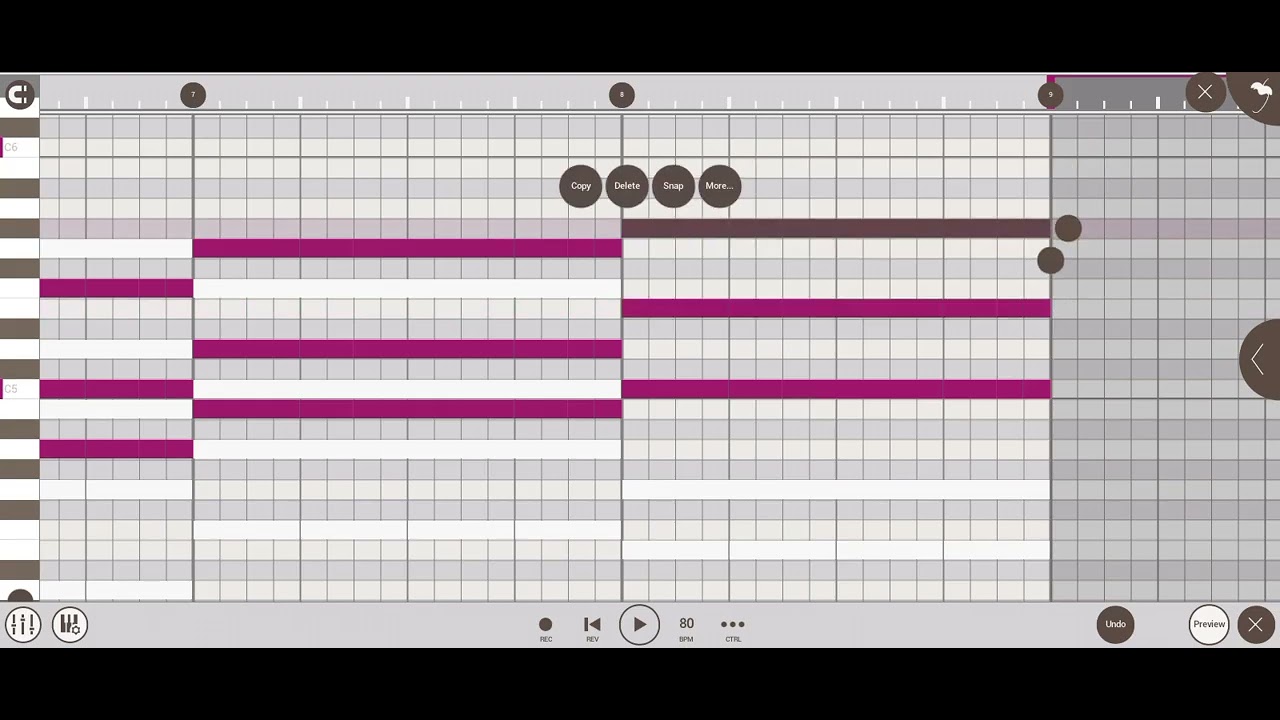The width and height of the screenshot is (1280, 720).
Task: Copy the selected note
Action: 581,186
